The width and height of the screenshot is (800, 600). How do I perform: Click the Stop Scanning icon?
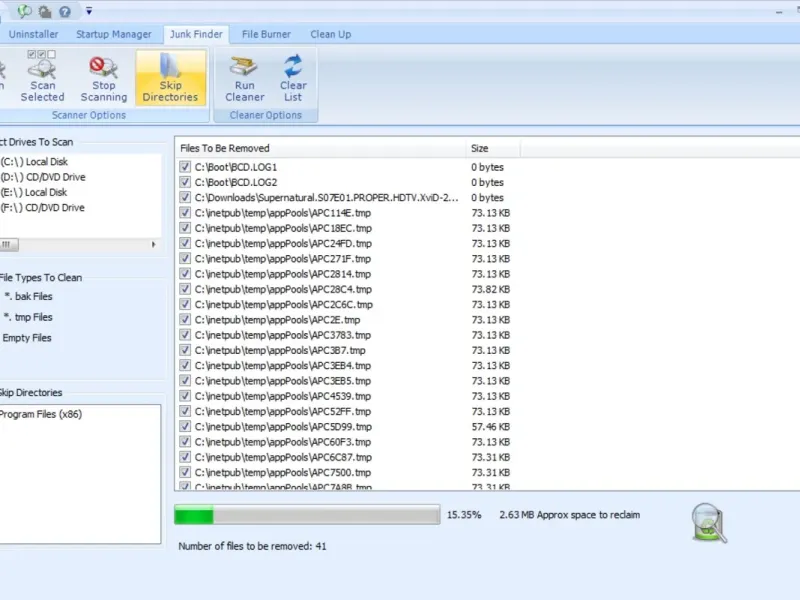click(104, 77)
